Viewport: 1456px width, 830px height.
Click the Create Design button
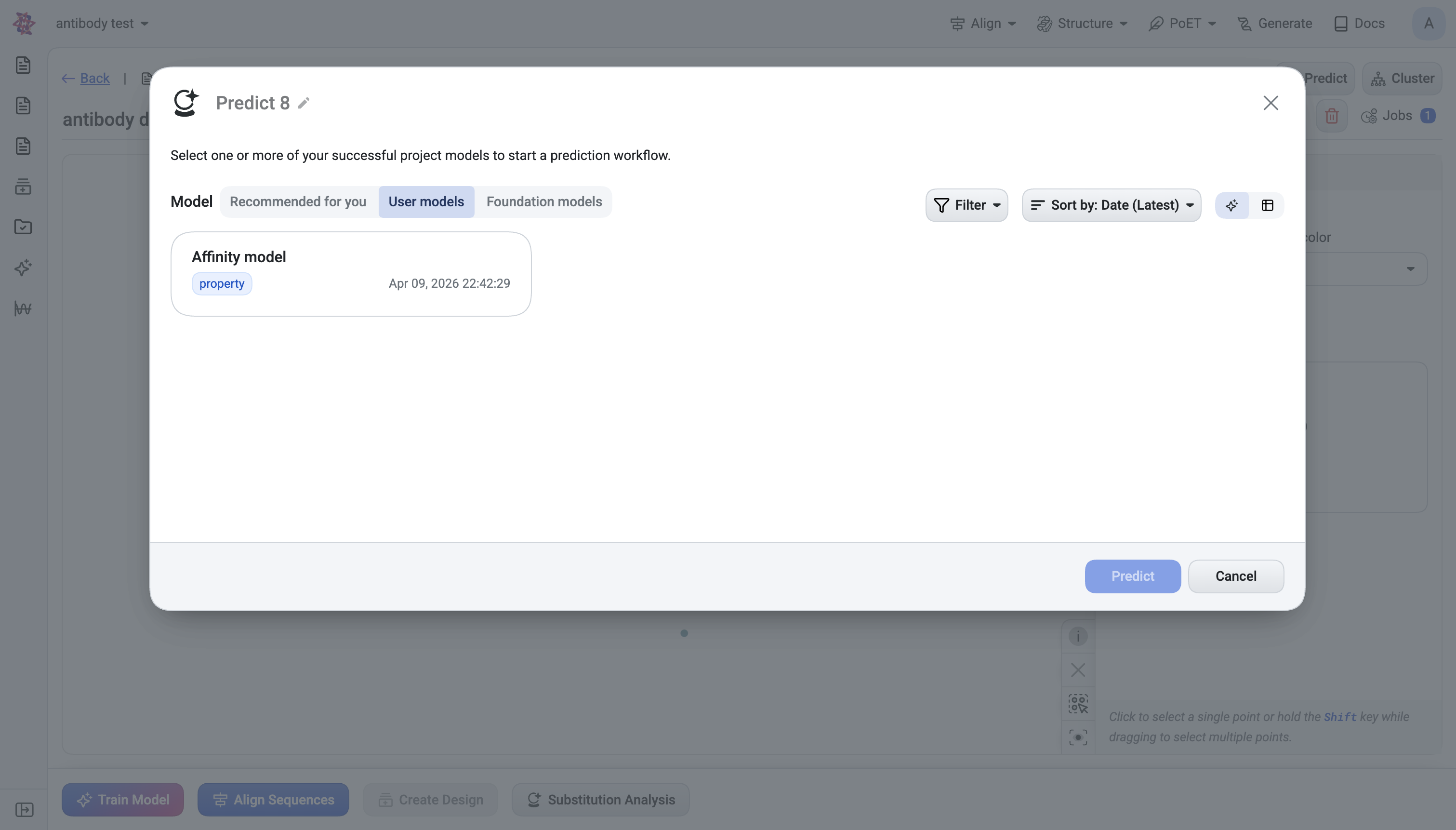tap(431, 800)
